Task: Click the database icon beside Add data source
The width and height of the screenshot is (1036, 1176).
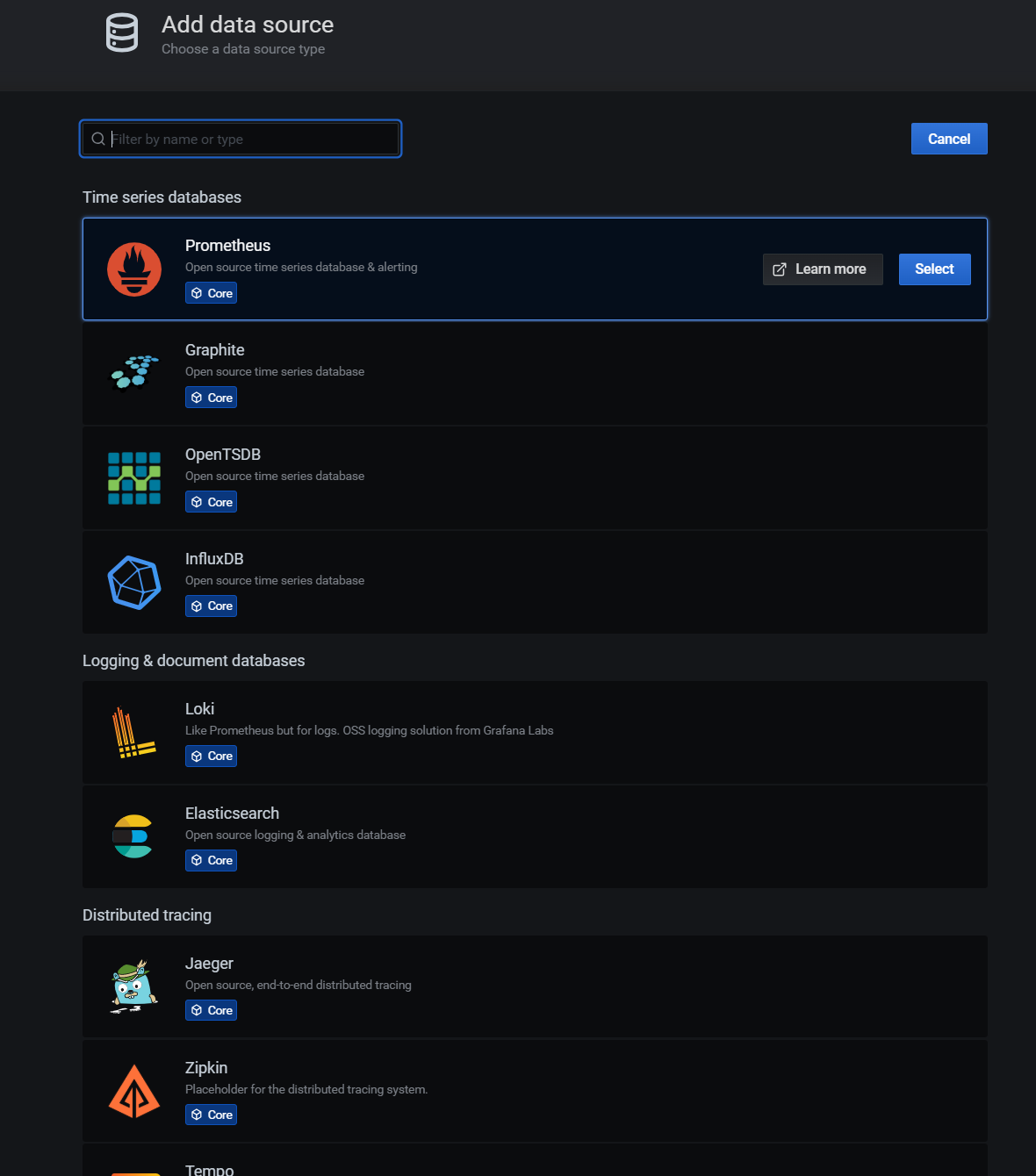Action: 122,33
